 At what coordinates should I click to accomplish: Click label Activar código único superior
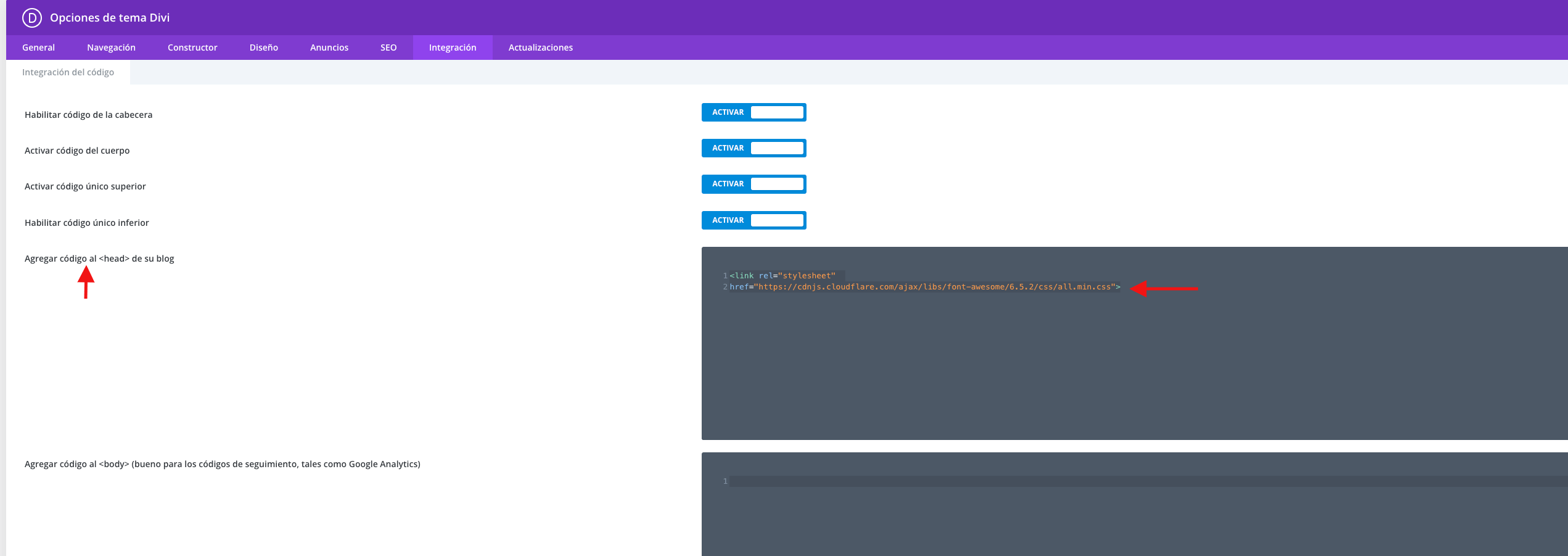coord(85,186)
